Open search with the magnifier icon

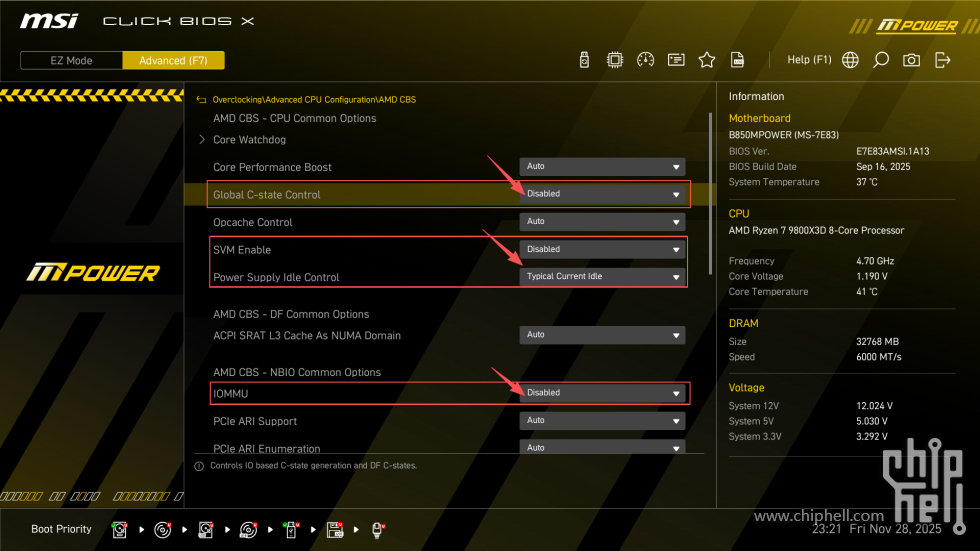coord(880,60)
